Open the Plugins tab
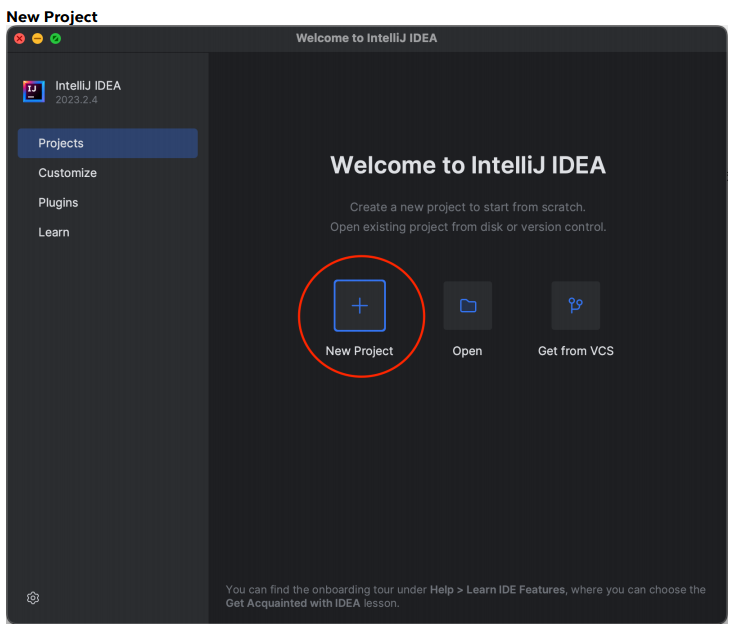Image resolution: width=738 pixels, height=630 pixels. click(x=58, y=202)
